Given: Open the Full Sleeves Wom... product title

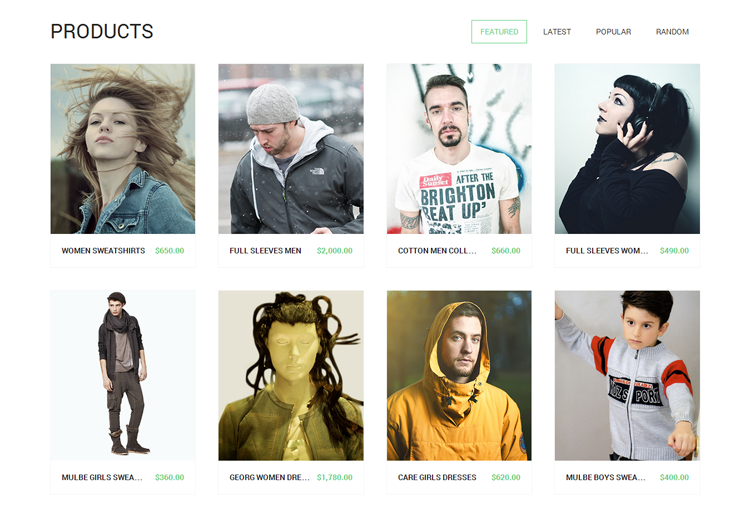Looking at the screenshot, I should [x=607, y=251].
